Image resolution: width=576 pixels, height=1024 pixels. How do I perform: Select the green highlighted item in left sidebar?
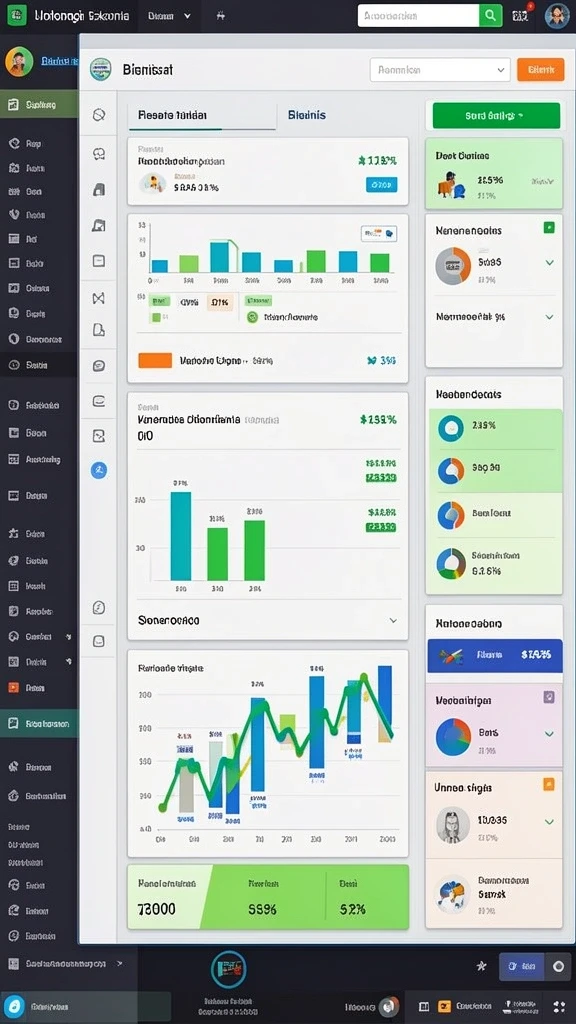click(x=39, y=104)
